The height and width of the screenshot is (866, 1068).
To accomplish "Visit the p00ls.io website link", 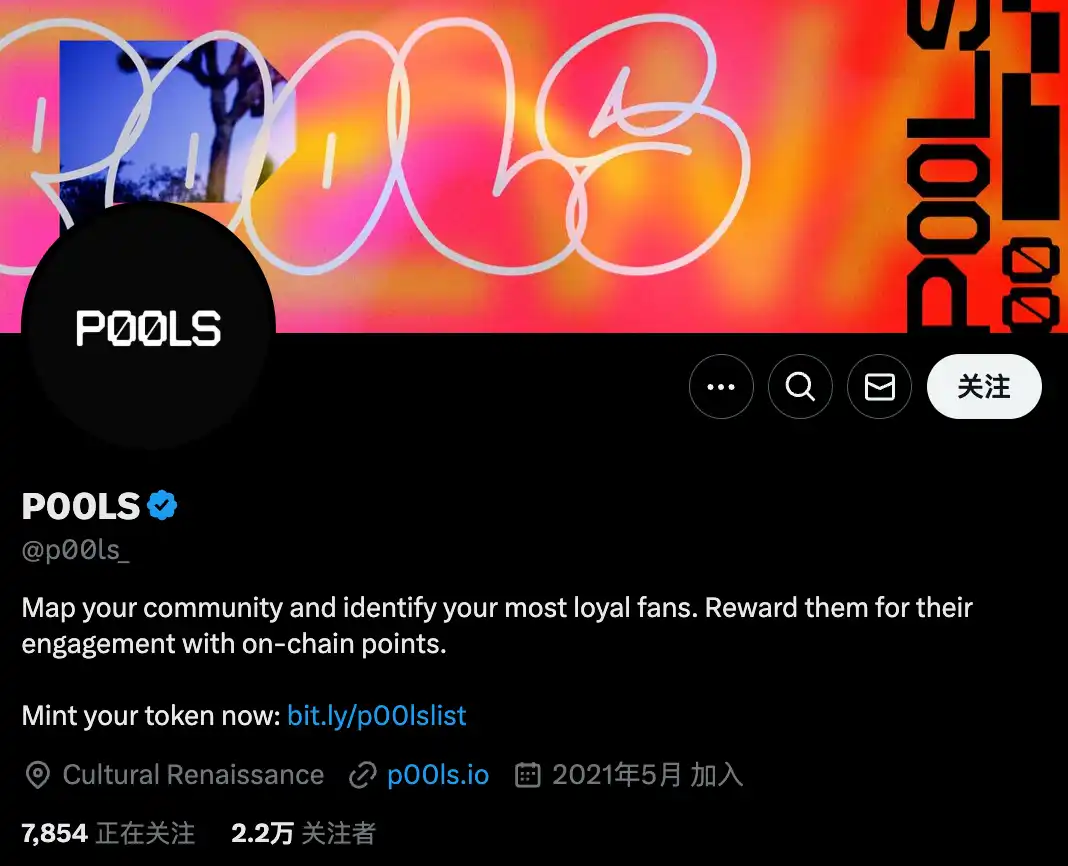I will [438, 775].
